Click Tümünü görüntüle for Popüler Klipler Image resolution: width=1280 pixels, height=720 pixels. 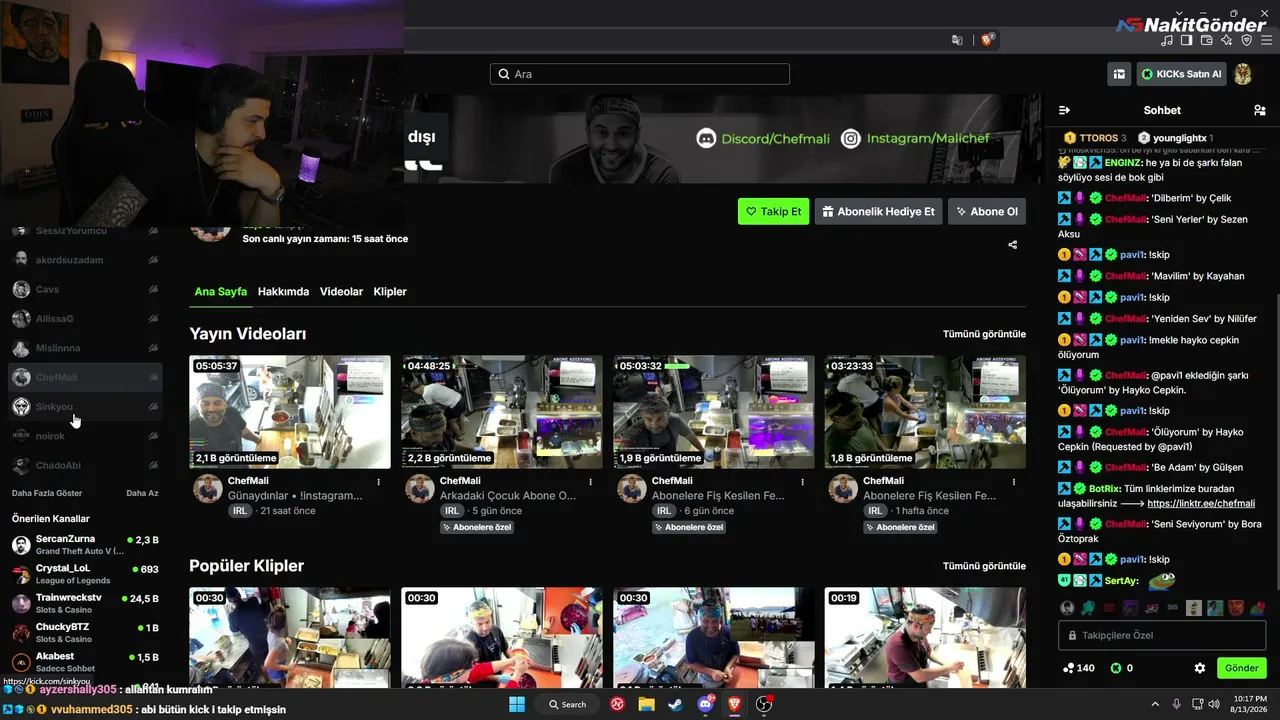tap(984, 566)
